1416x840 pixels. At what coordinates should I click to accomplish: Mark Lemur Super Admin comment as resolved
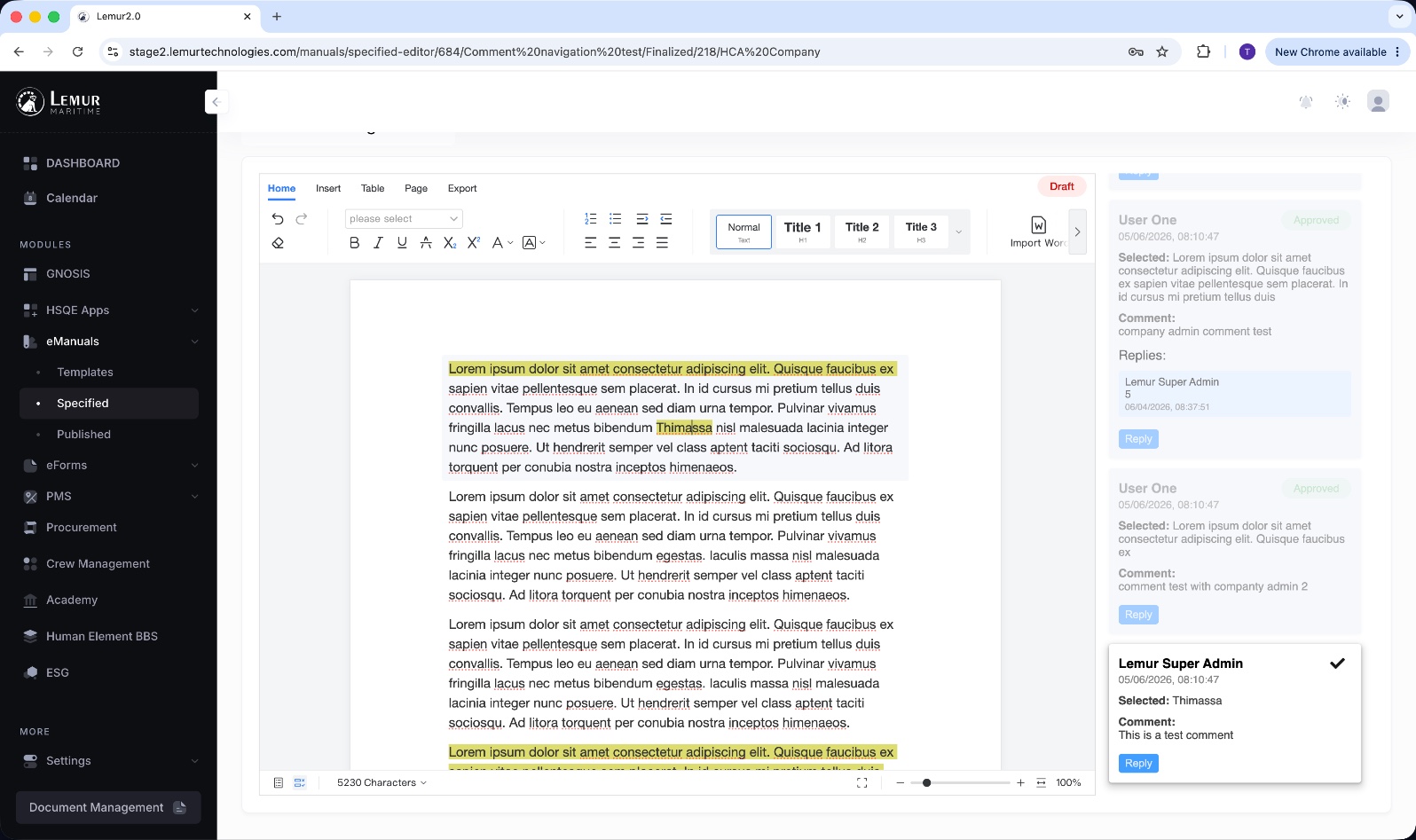coord(1337,663)
